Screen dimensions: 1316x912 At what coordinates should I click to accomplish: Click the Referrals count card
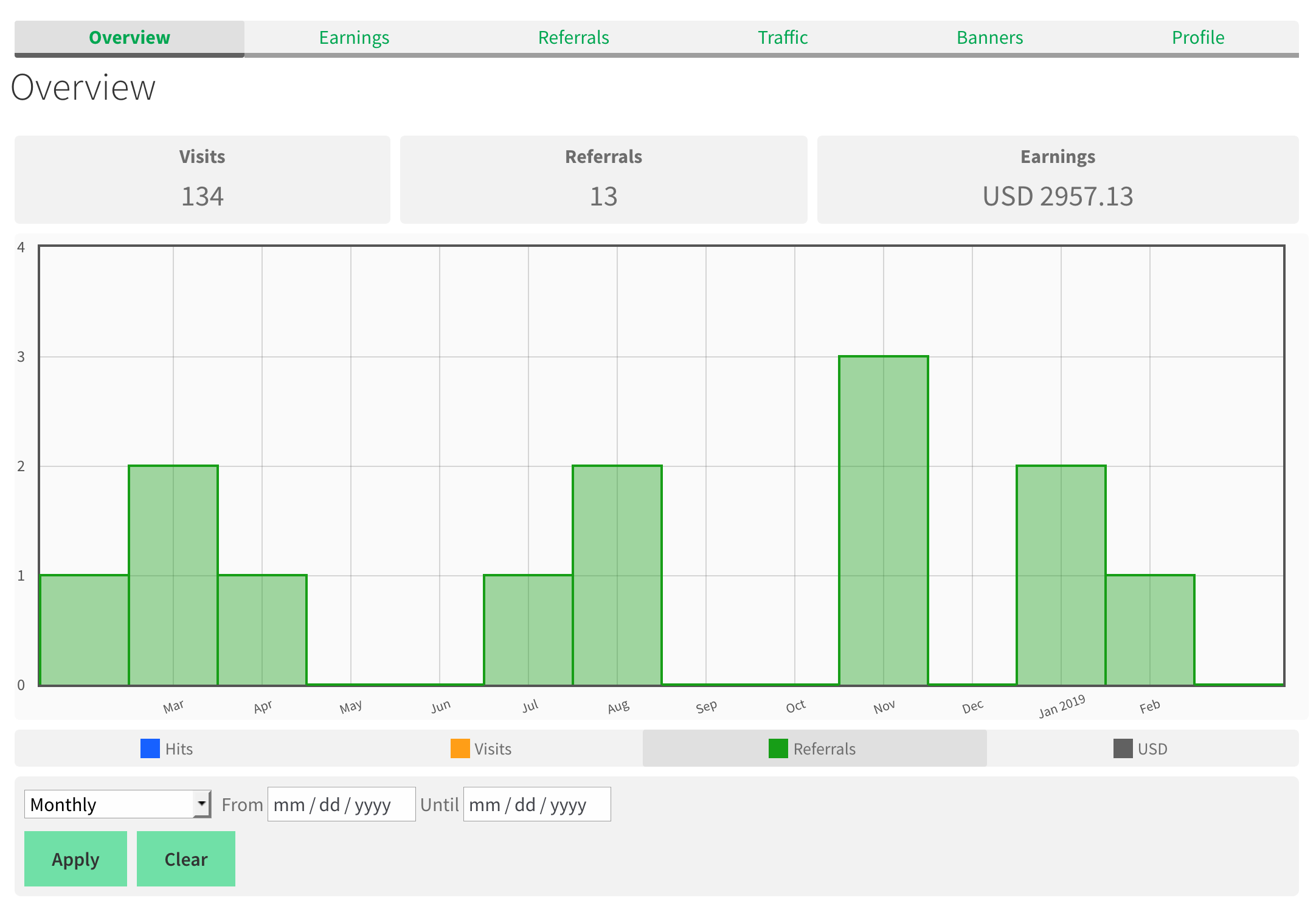tap(604, 179)
